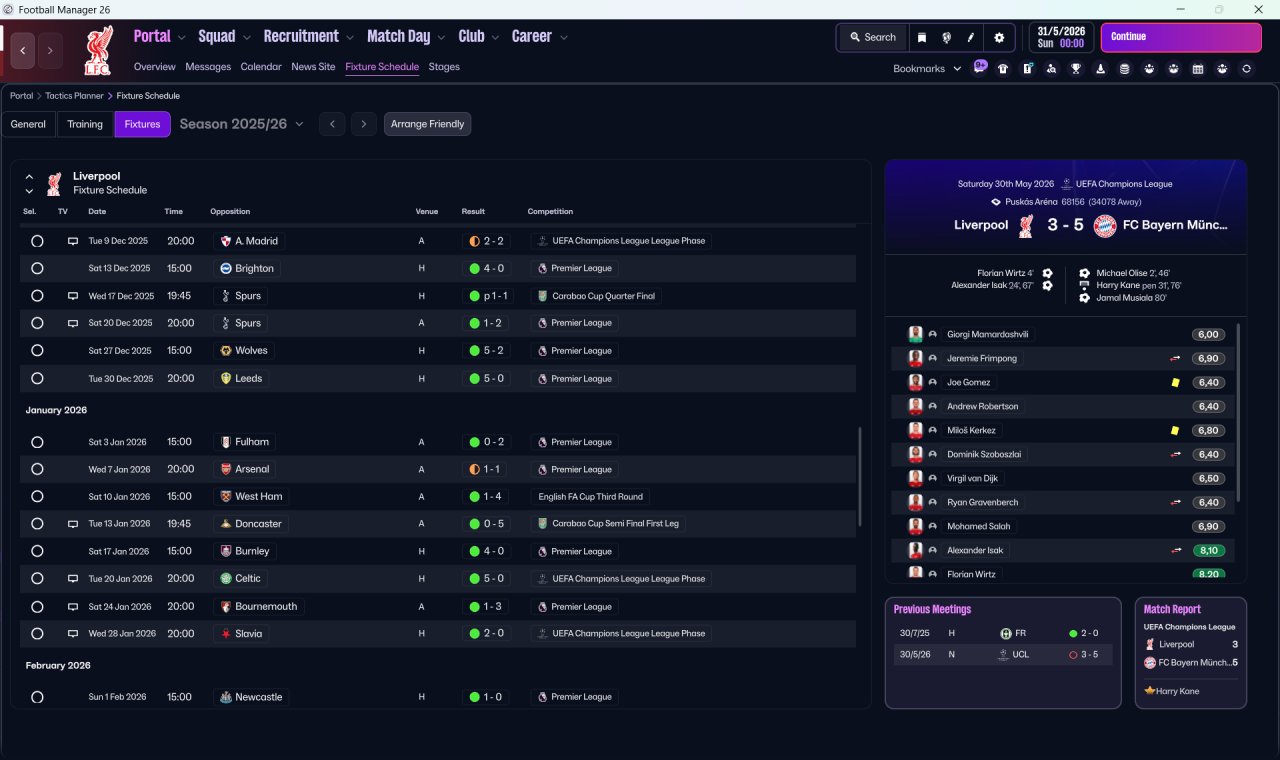Expand the Recruitment menu chevron

click(350, 38)
